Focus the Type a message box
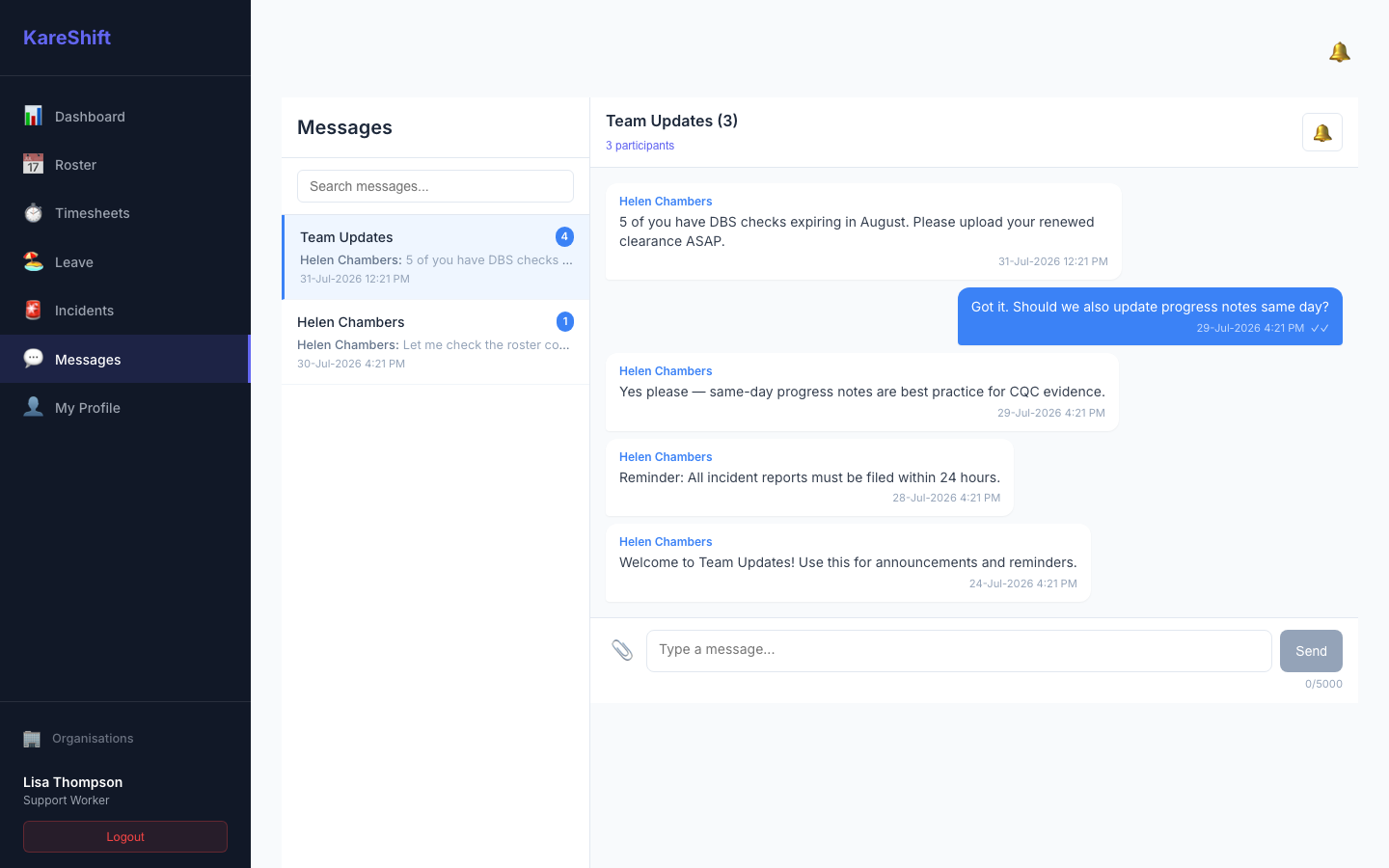Image resolution: width=1389 pixels, height=868 pixels. (959, 650)
